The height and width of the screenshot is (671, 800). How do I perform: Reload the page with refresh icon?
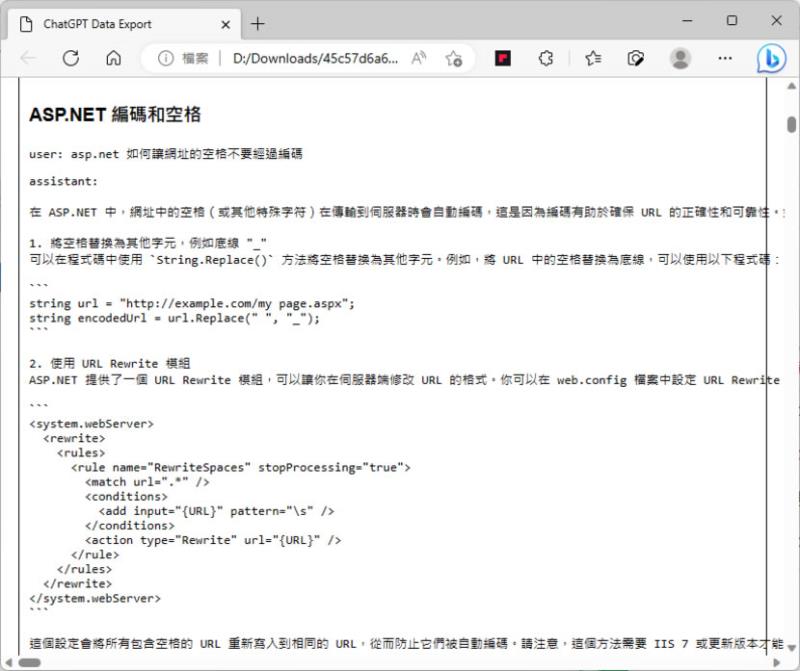(x=71, y=59)
